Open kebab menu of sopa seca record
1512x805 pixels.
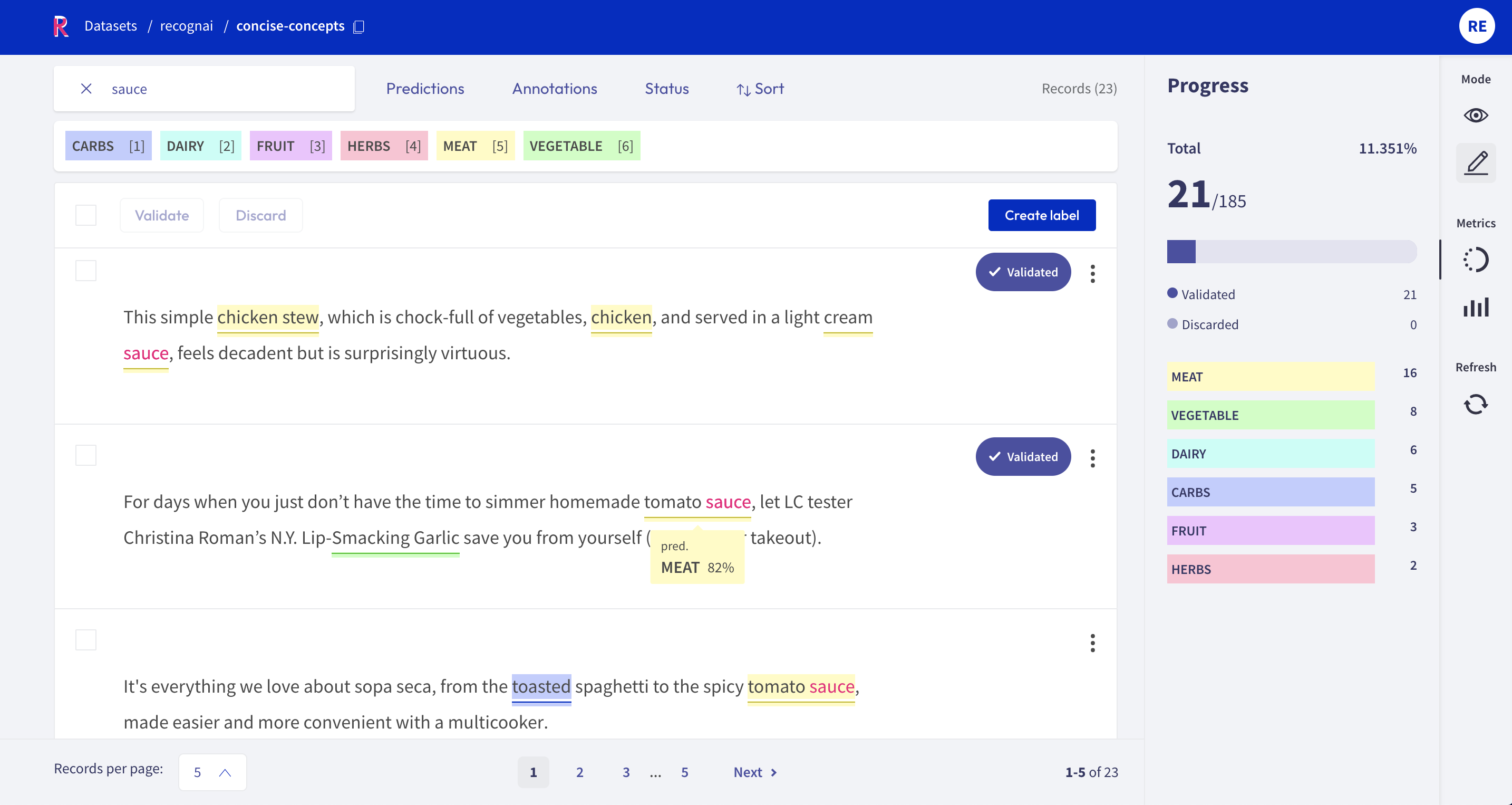pyautogui.click(x=1092, y=643)
